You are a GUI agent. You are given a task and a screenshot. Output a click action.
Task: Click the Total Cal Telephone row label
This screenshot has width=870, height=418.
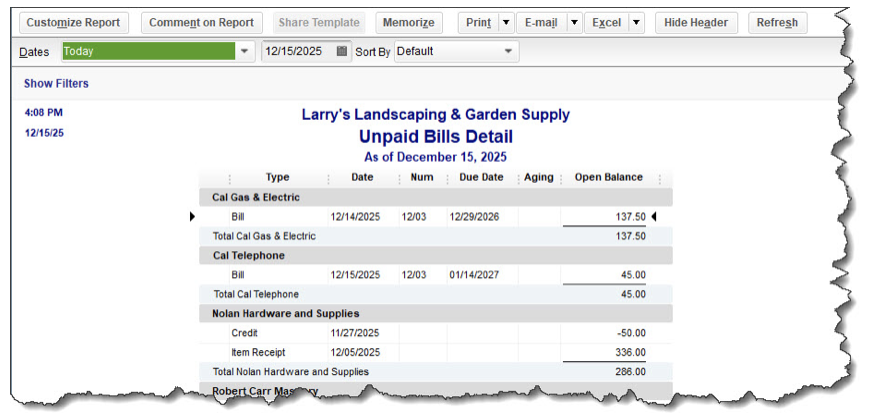256,294
